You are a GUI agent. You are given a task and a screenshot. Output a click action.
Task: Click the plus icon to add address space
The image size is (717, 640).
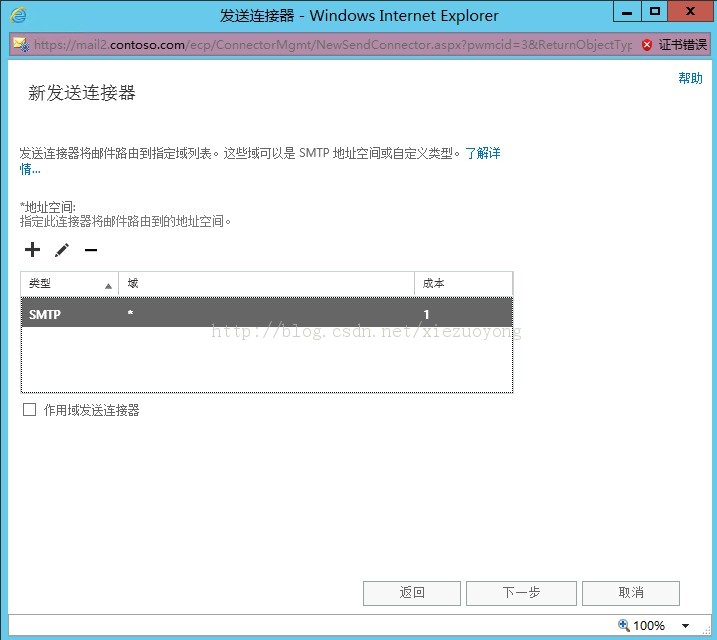point(32,250)
